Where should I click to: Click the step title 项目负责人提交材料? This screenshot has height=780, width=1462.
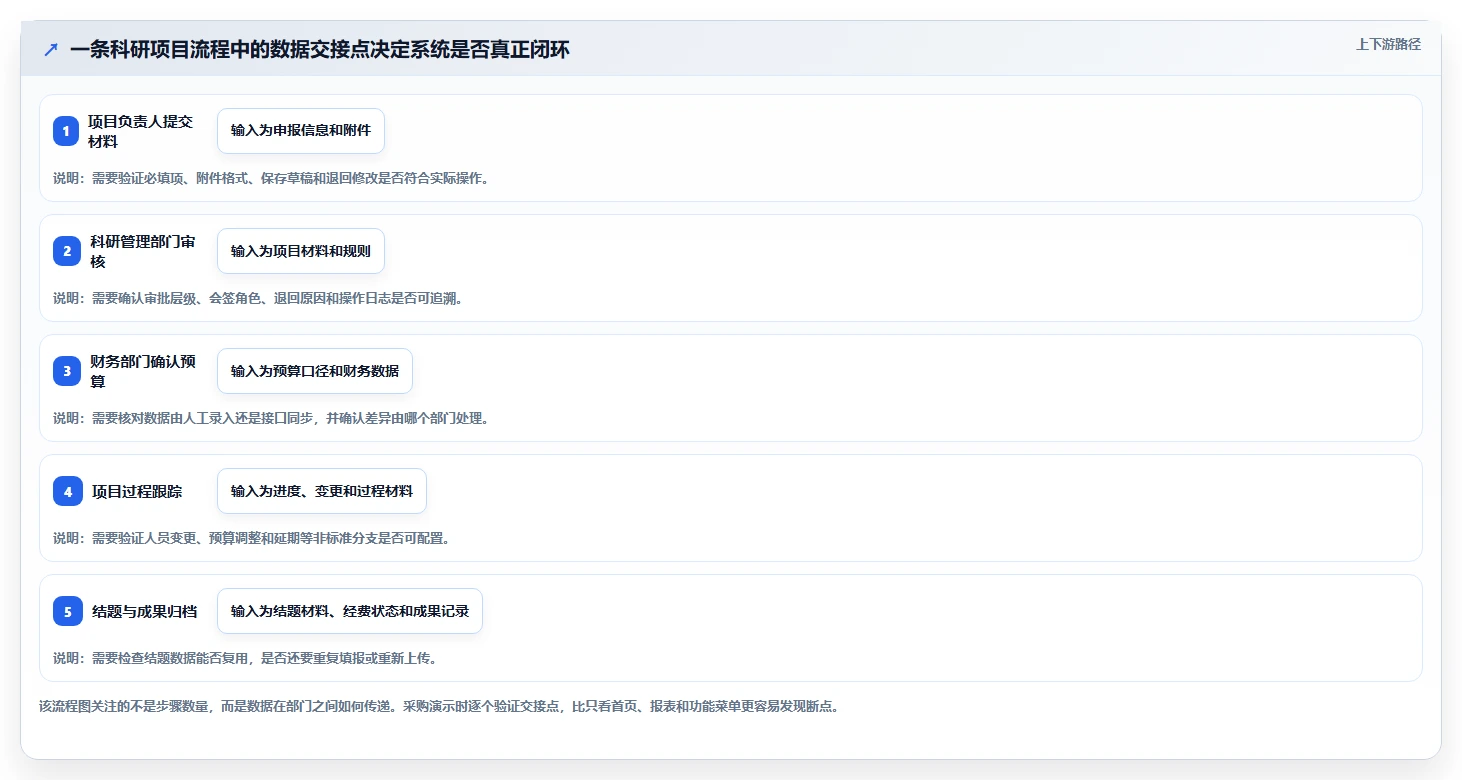coord(140,131)
